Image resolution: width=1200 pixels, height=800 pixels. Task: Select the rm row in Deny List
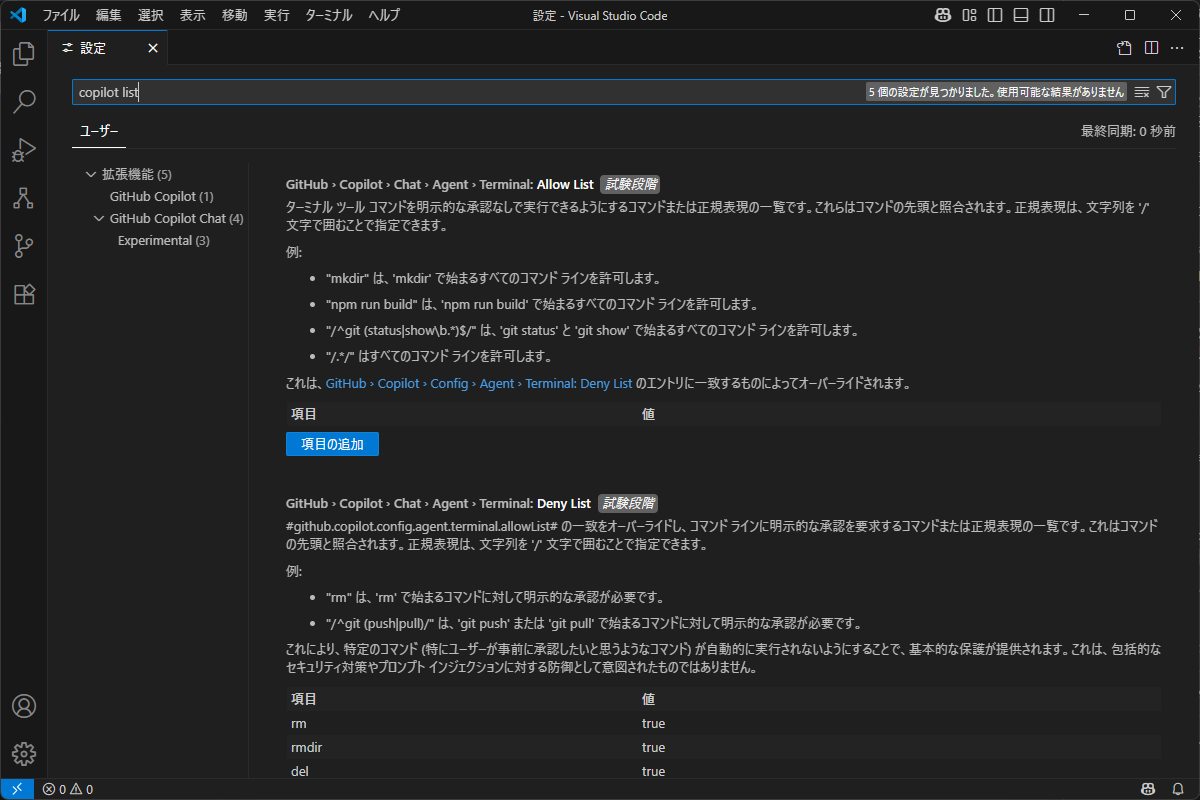(723, 723)
